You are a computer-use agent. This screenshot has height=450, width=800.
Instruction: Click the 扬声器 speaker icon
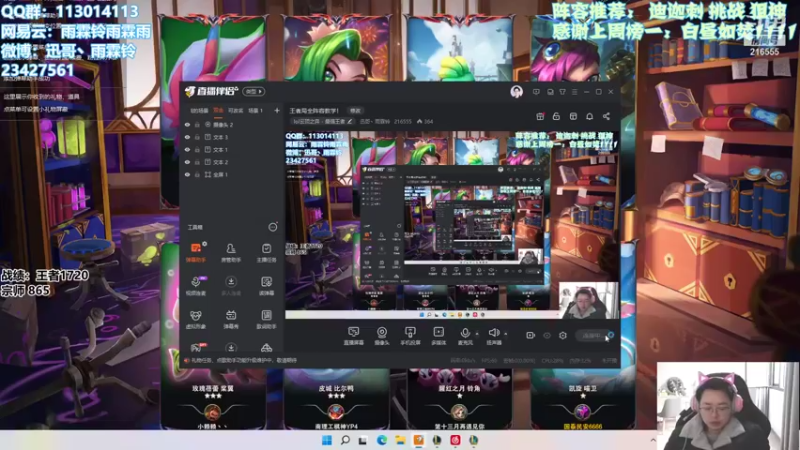493,333
